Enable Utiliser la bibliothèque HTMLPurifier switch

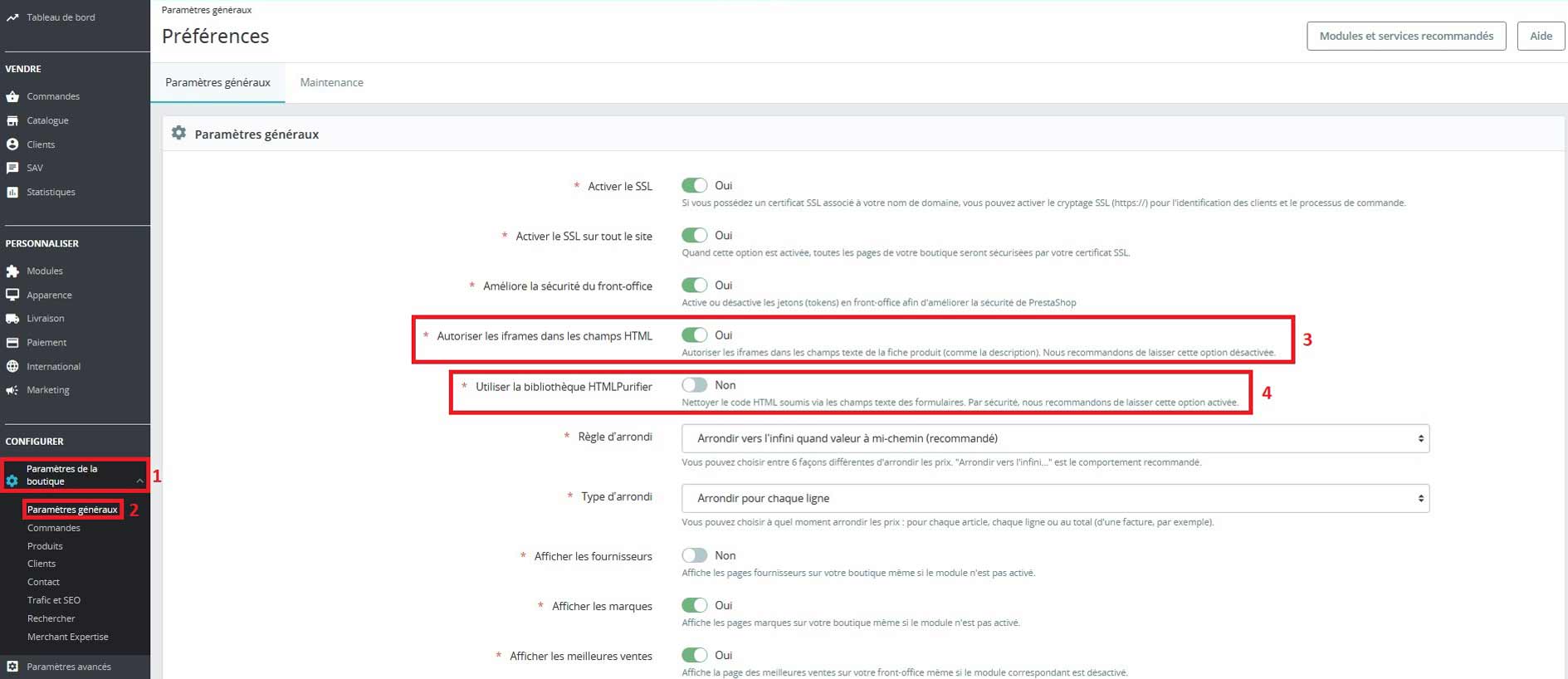[695, 384]
